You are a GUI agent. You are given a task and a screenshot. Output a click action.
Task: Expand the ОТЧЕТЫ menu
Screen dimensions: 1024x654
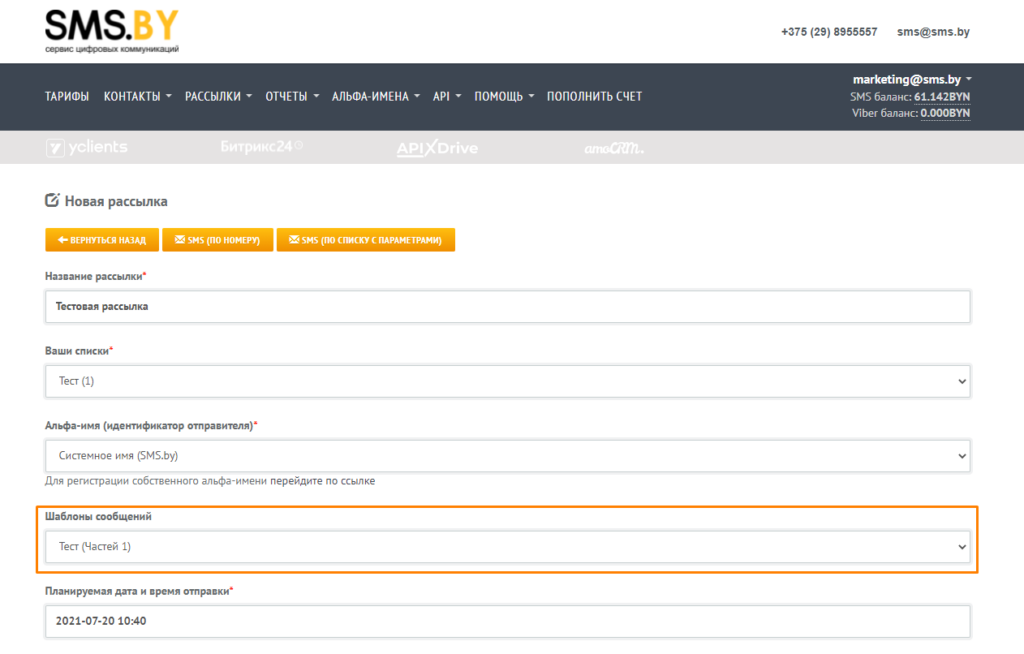(x=292, y=97)
